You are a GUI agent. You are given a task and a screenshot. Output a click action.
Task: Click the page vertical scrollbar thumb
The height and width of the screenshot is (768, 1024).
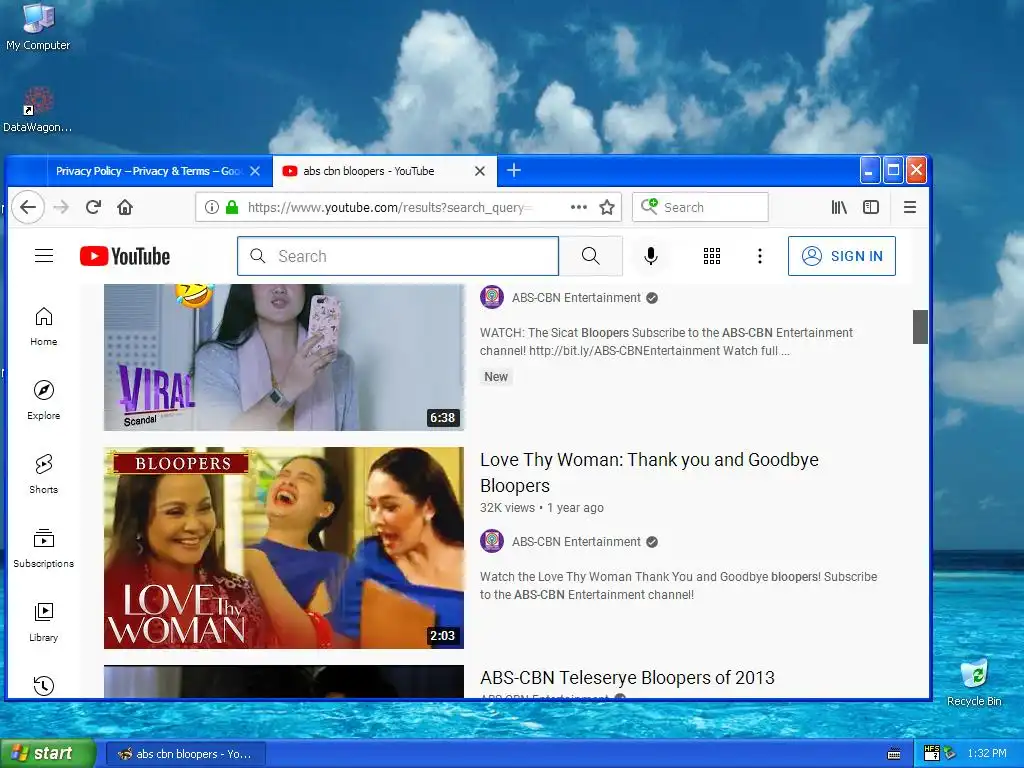[920, 327]
